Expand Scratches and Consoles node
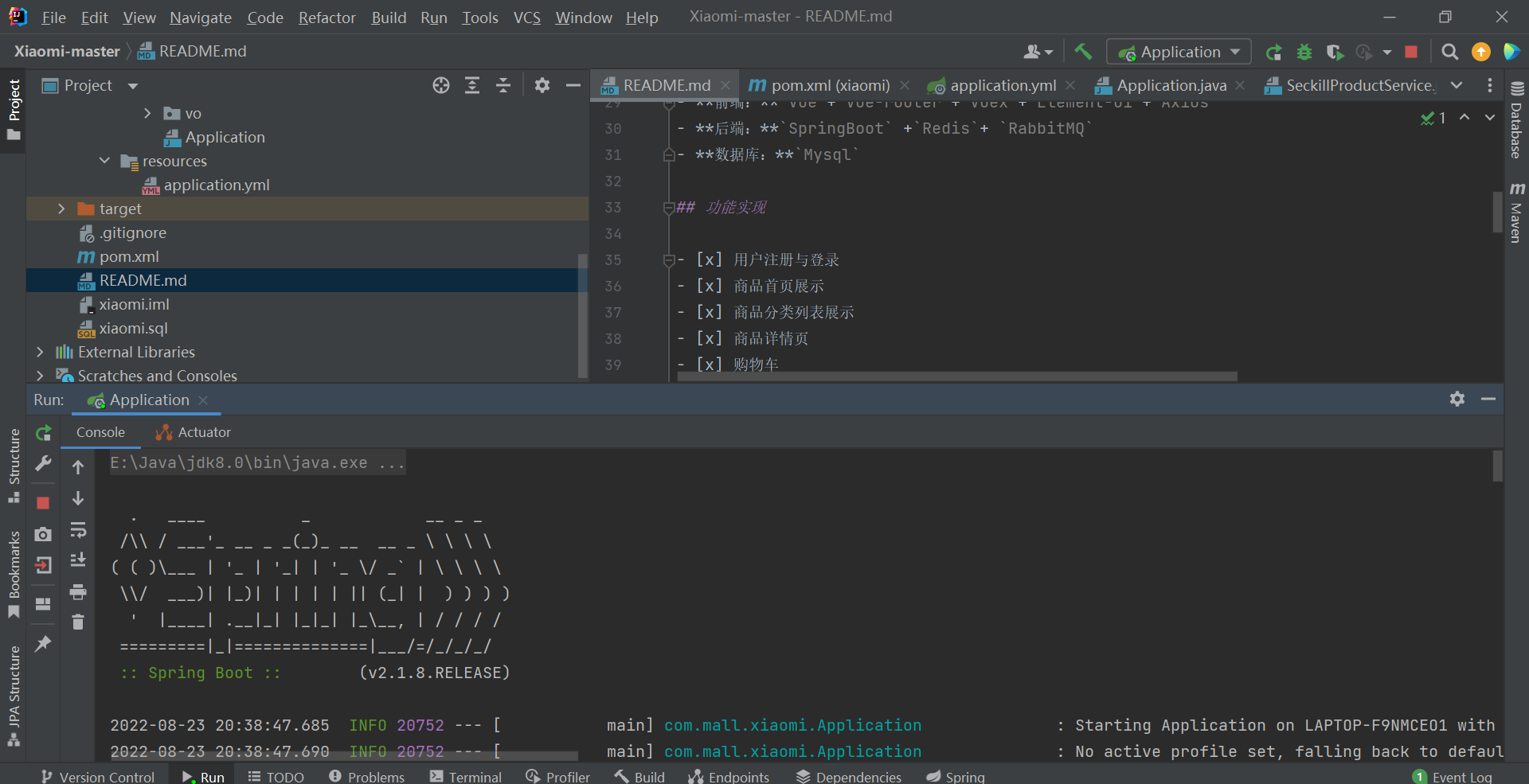The height and width of the screenshot is (784, 1529). (x=40, y=376)
